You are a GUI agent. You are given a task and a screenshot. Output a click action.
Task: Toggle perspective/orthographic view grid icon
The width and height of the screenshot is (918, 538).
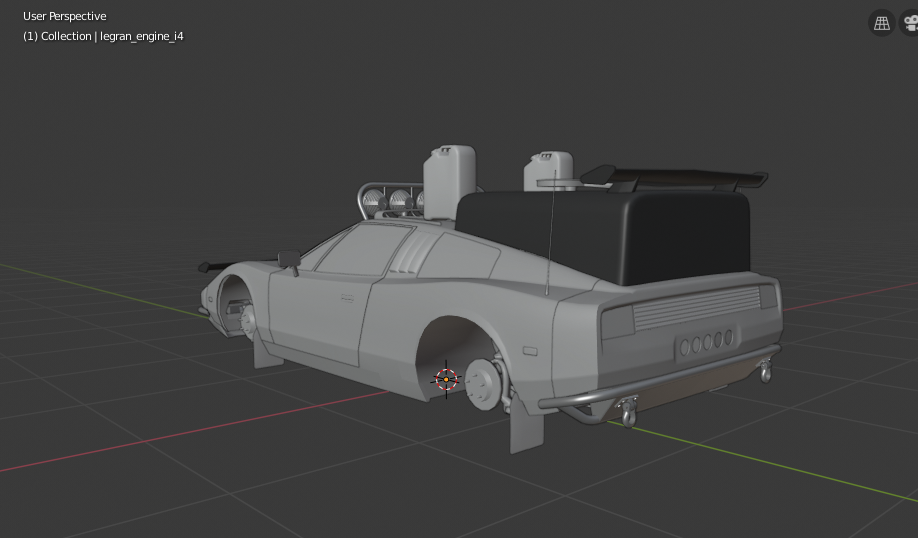tap(881, 23)
